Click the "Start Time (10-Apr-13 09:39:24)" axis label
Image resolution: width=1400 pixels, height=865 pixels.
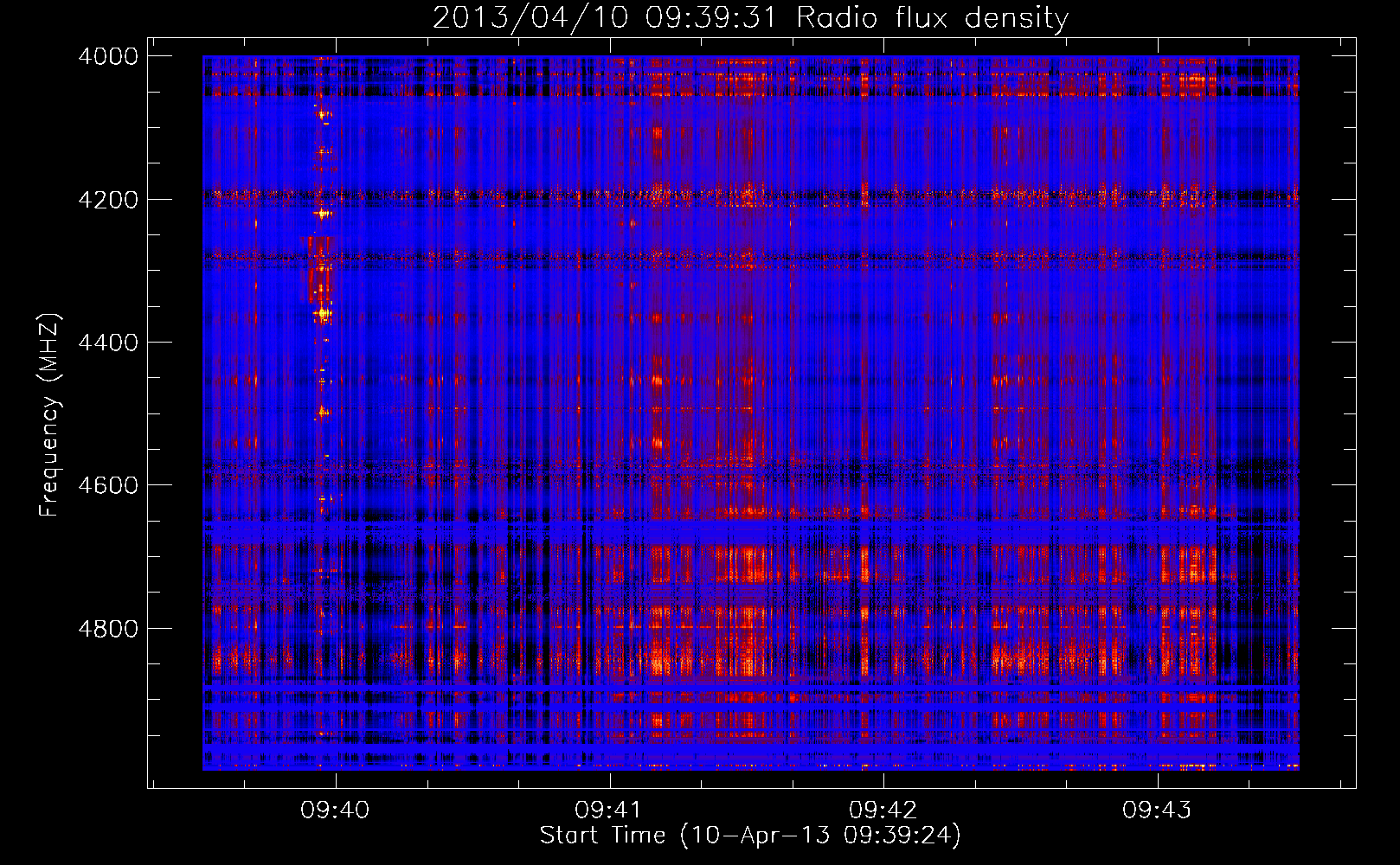coord(750,836)
